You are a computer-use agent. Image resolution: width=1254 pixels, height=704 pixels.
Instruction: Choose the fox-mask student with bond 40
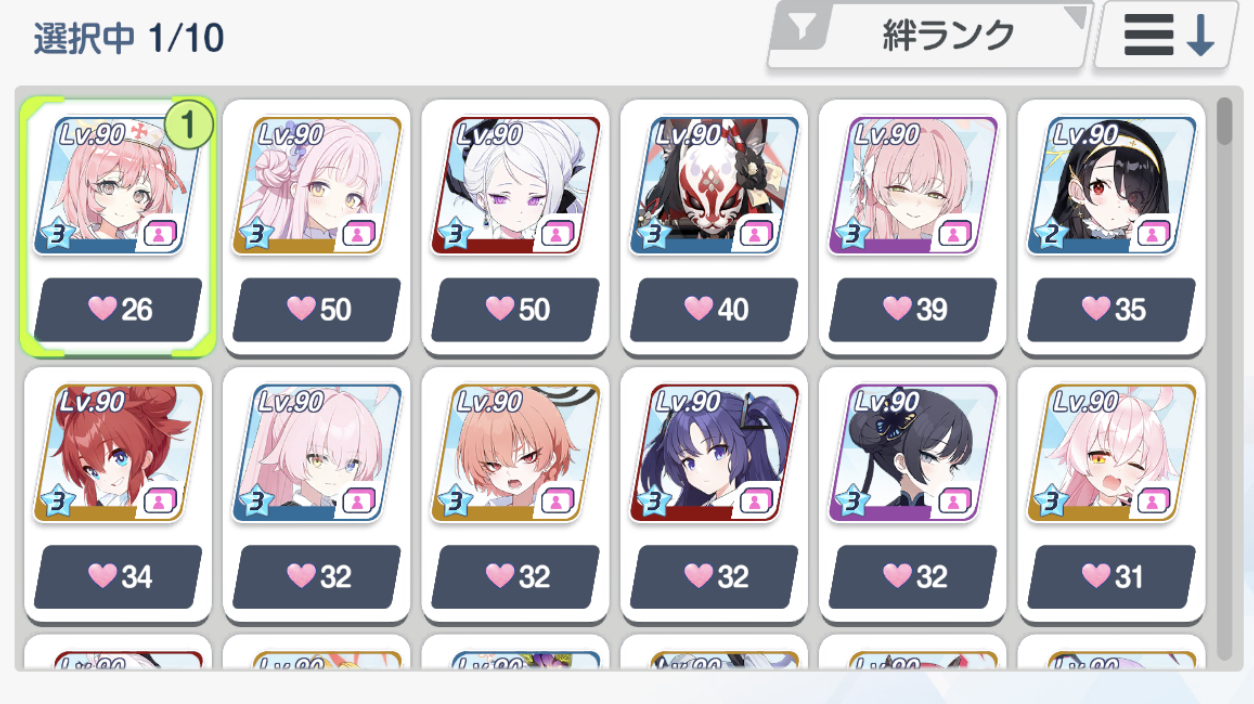(715, 227)
